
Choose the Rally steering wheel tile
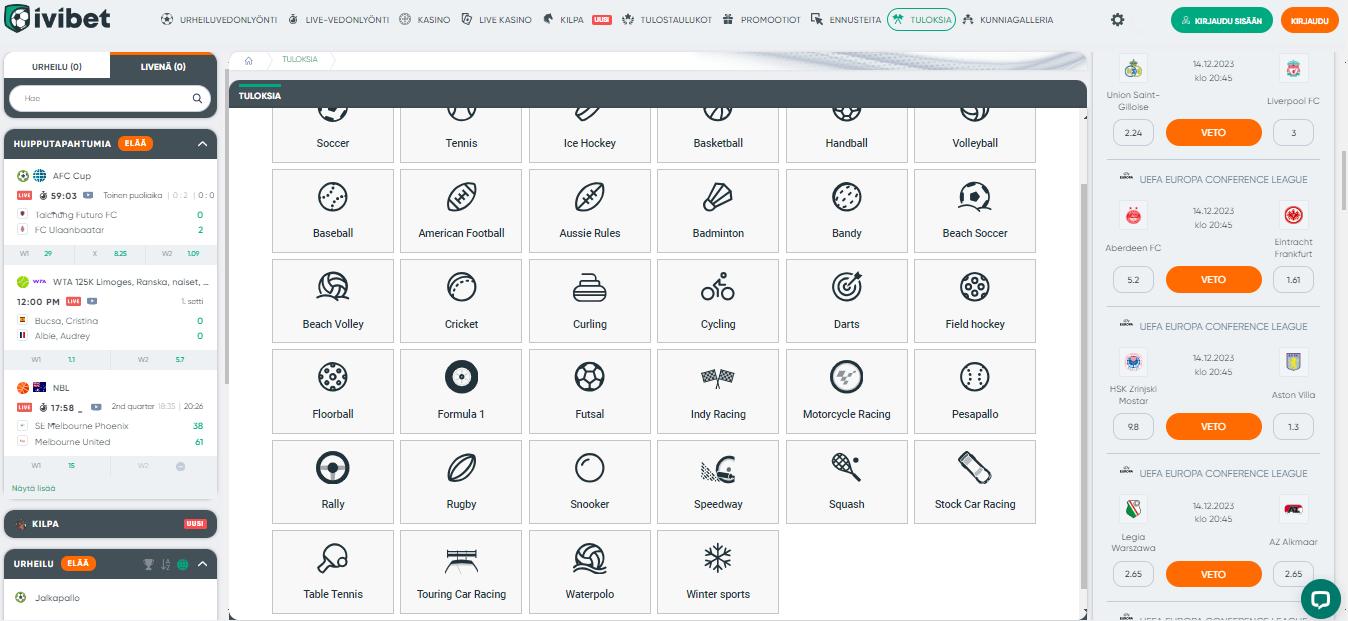click(x=333, y=482)
